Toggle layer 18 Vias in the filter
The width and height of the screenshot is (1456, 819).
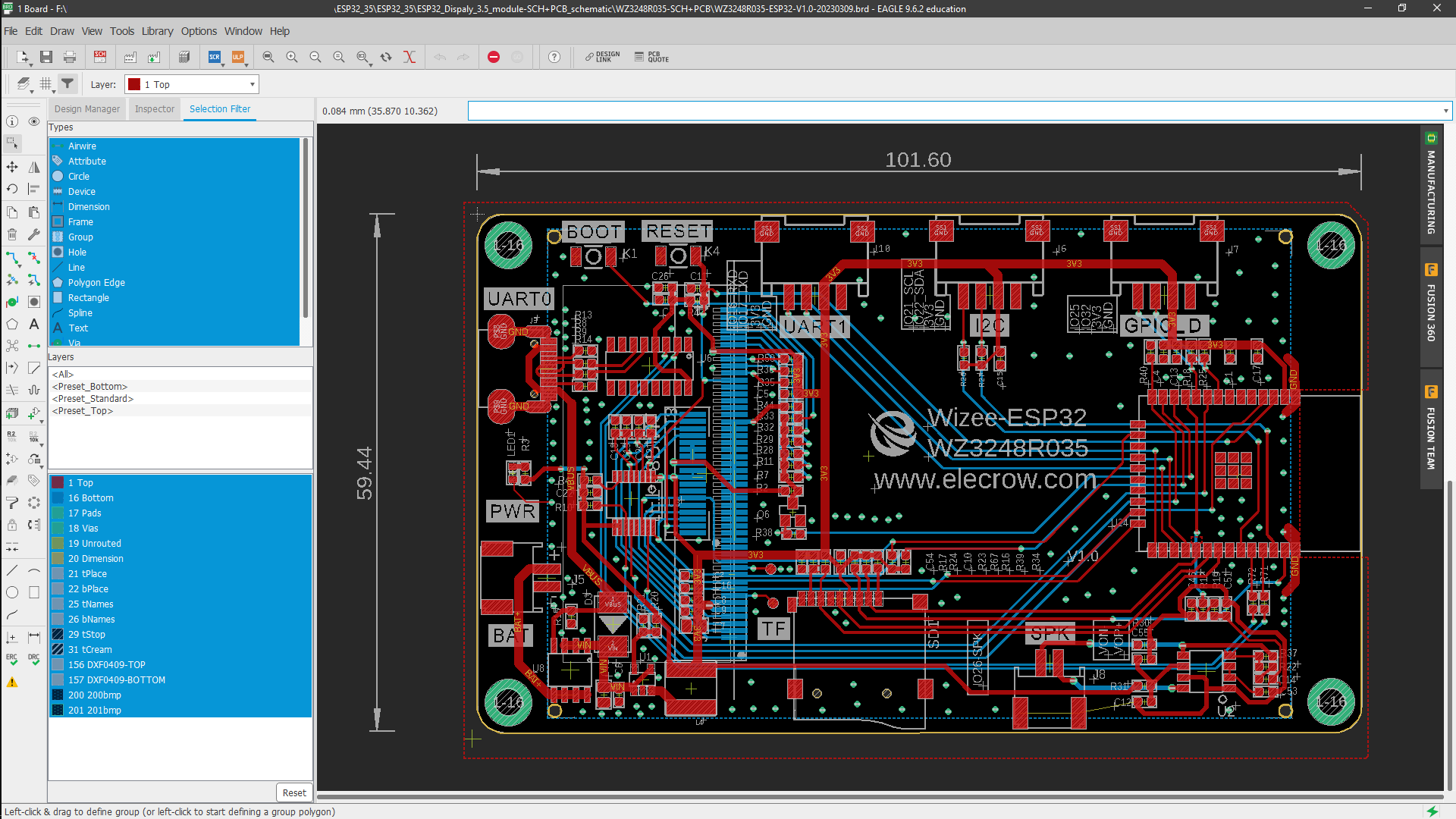click(x=180, y=528)
